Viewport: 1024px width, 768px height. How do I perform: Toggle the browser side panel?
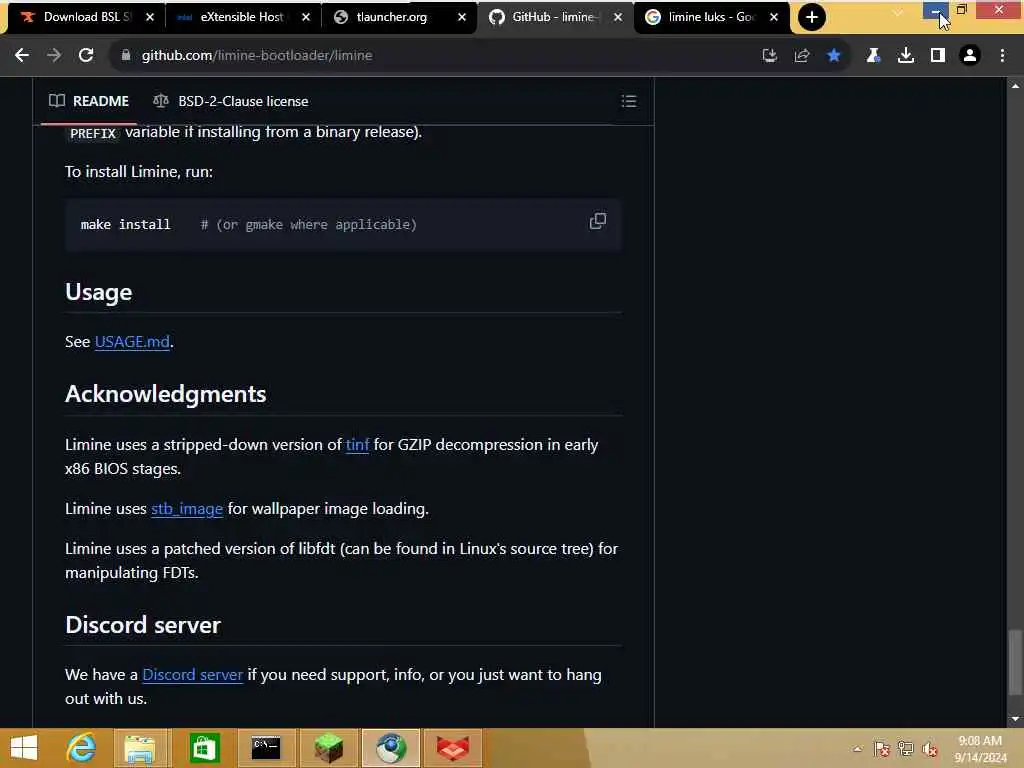tap(938, 56)
